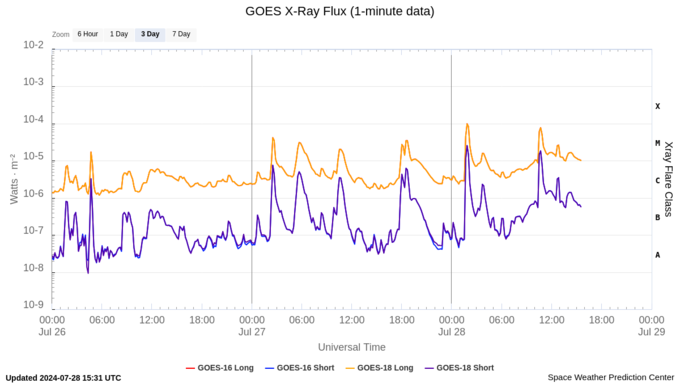The image size is (680, 383).
Task: Click the red GOES-16 Long legend line
Action: tap(190, 368)
